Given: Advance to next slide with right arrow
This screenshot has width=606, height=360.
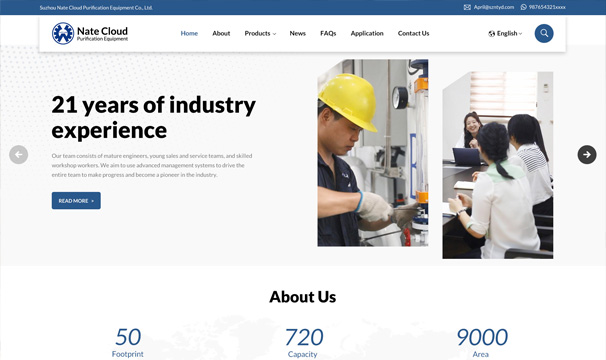Looking at the screenshot, I should 587,155.
